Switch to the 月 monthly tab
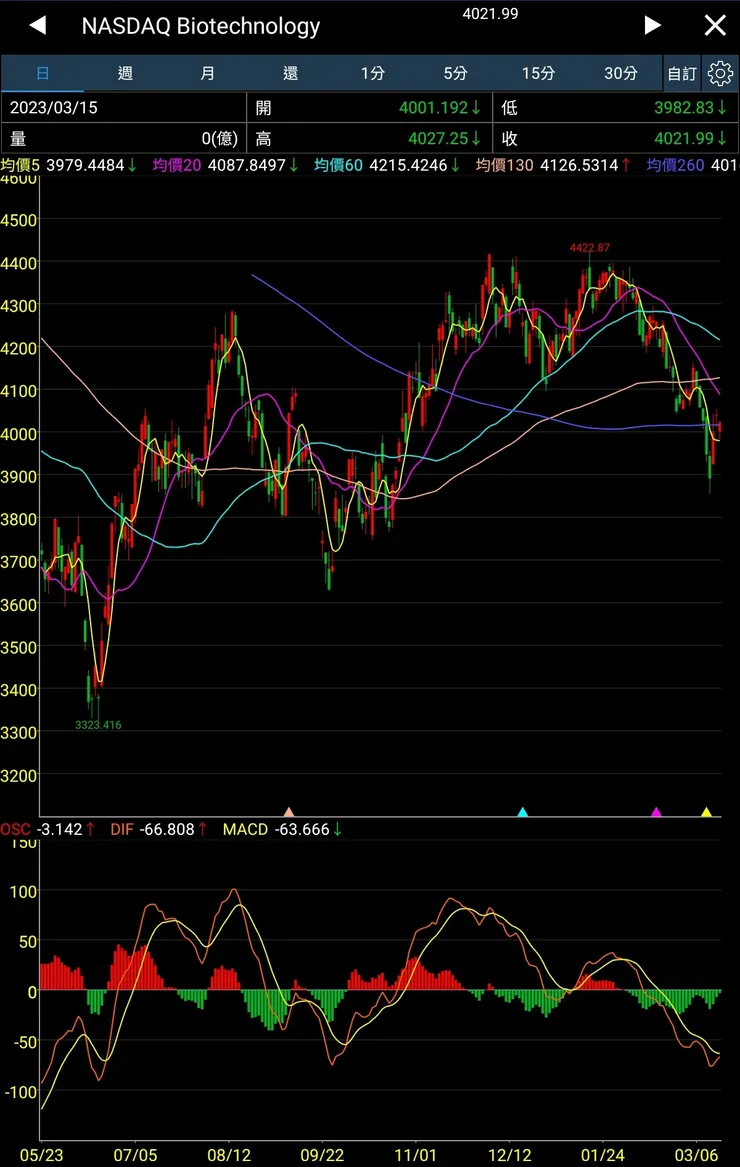This screenshot has width=740, height=1167. click(x=208, y=73)
